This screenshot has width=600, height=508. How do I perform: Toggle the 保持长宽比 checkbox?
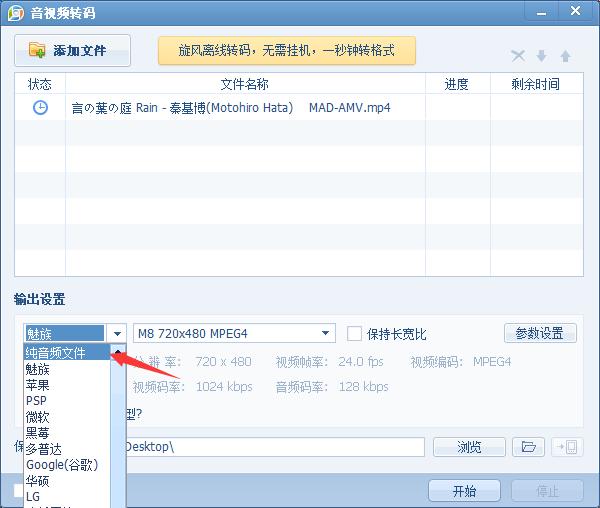[354, 334]
